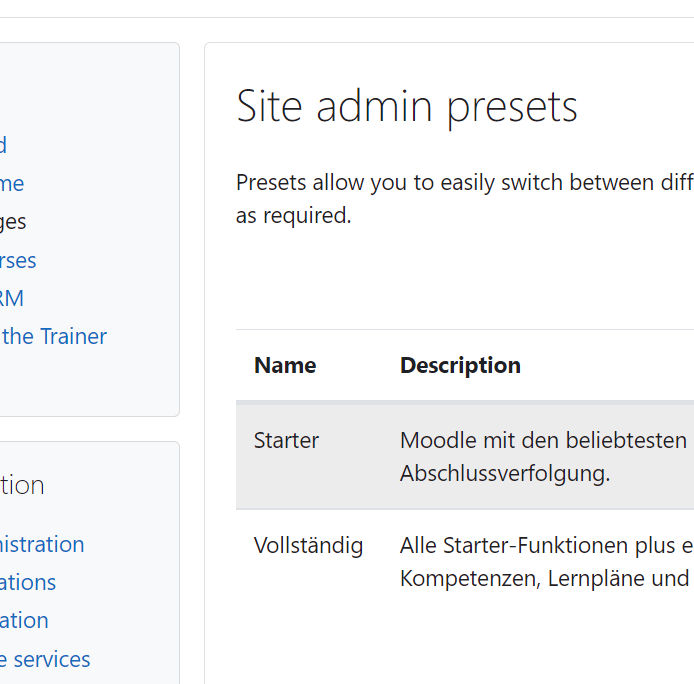Click the "Presets allow you" intro paragraph
This screenshot has height=684, width=694.
[x=465, y=199]
